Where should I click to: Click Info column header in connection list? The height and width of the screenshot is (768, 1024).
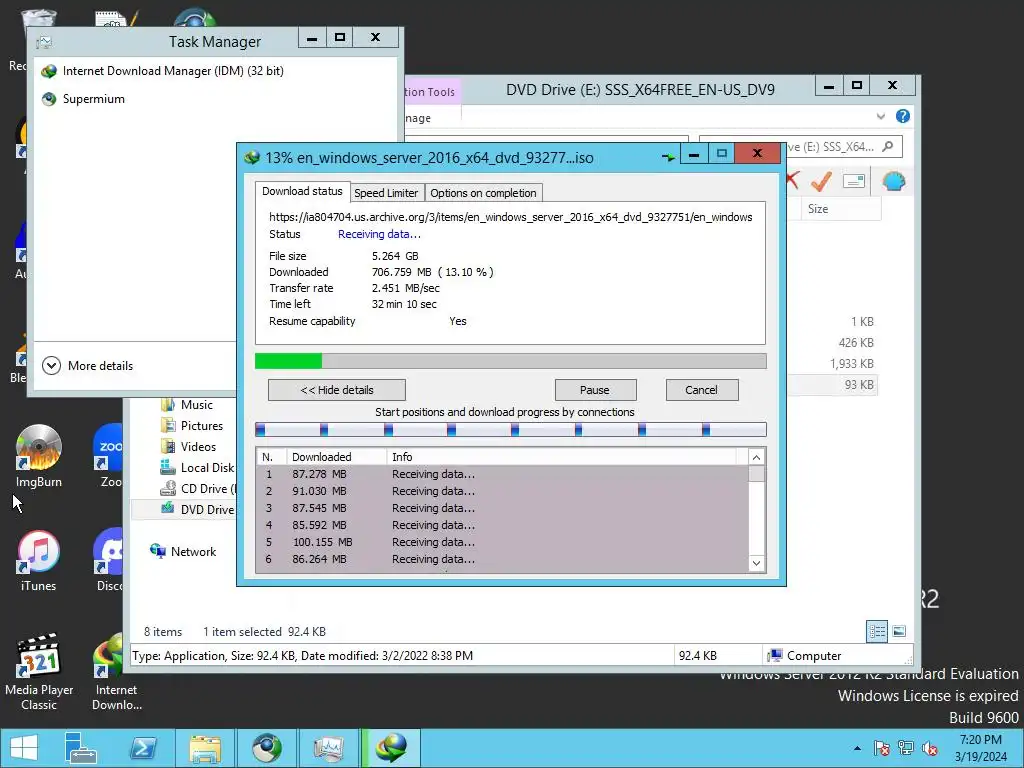click(x=562, y=457)
